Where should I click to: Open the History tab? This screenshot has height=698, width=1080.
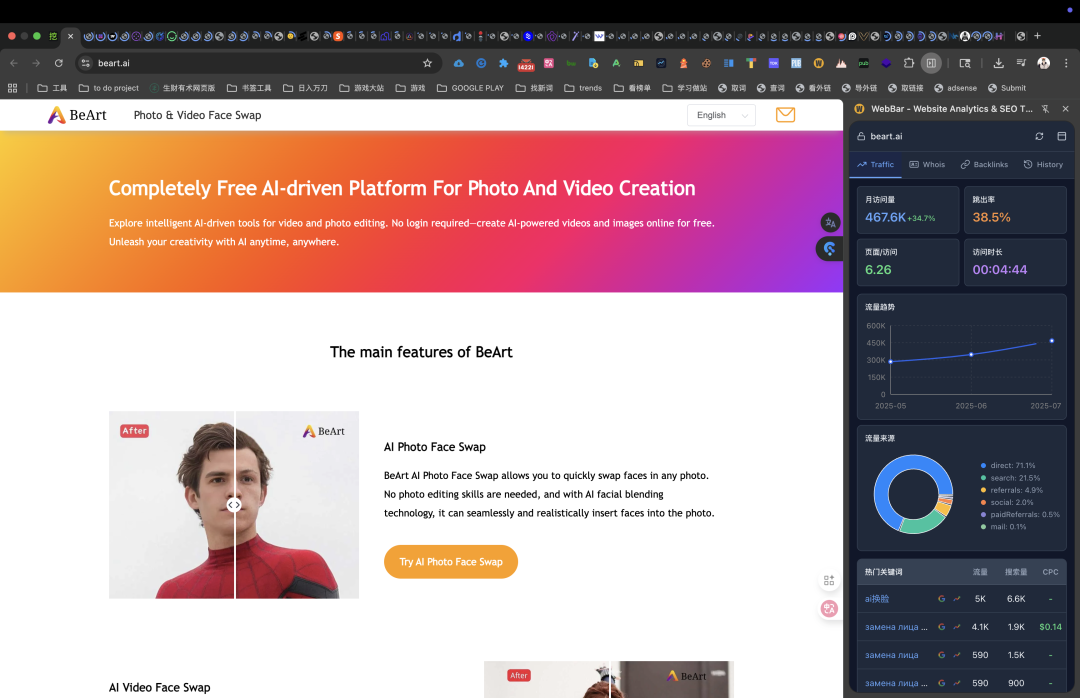pos(1043,165)
